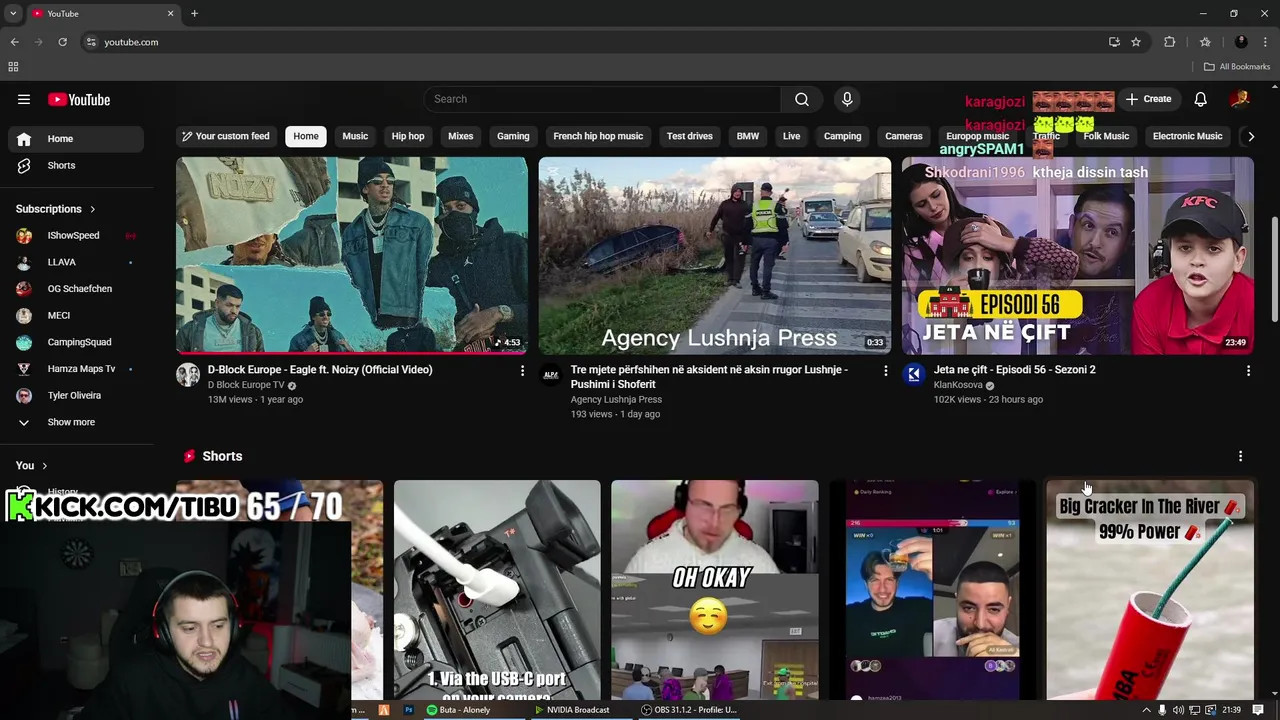The width and height of the screenshot is (1280, 720).
Task: Open a new Chrome tab
Action: (x=194, y=13)
